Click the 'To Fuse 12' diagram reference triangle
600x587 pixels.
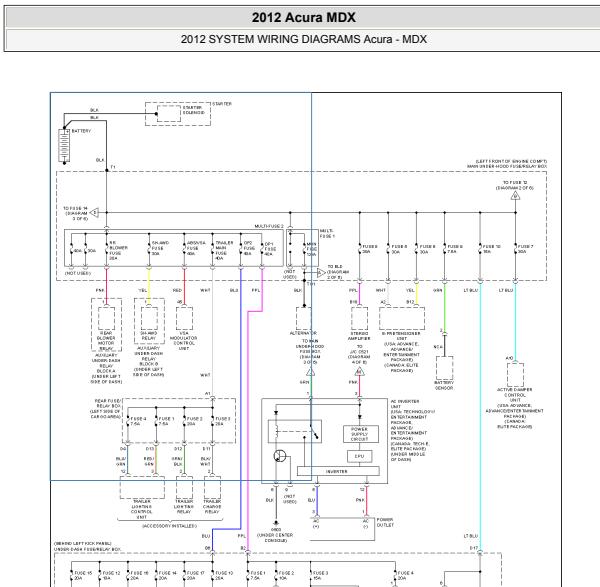tap(515, 197)
